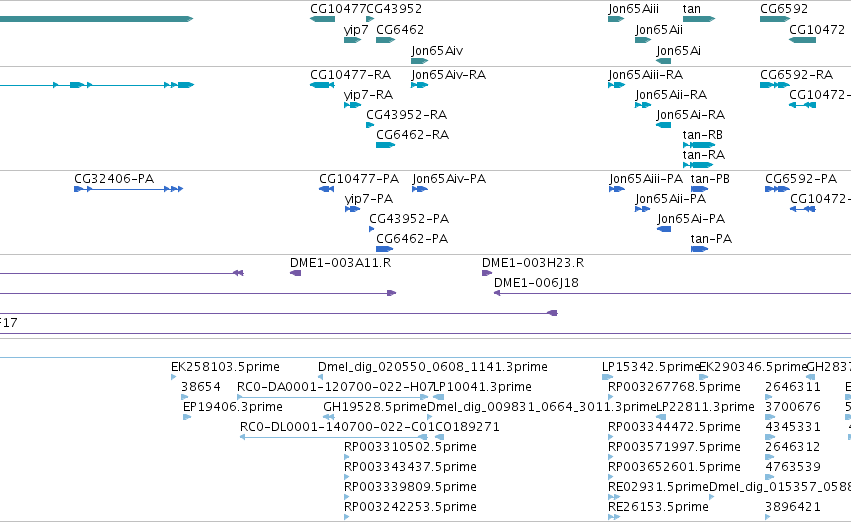Open the Jon65Aii-PA protein label
This screenshot has height=522, width=851.
click(670, 199)
